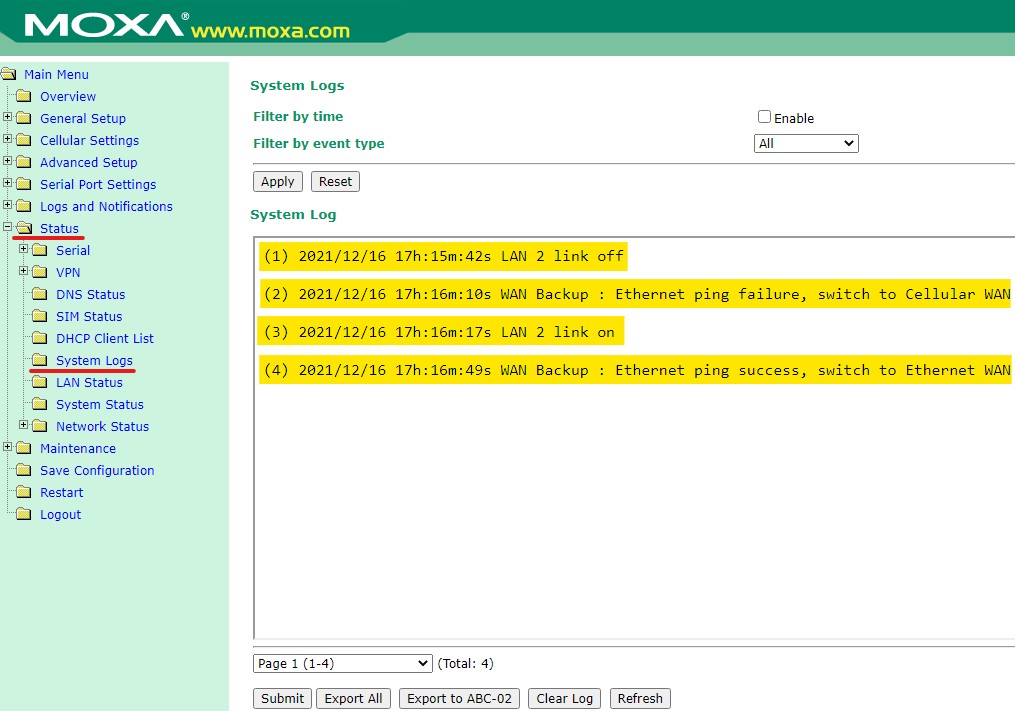Click the Restart folder icon

(x=24, y=493)
